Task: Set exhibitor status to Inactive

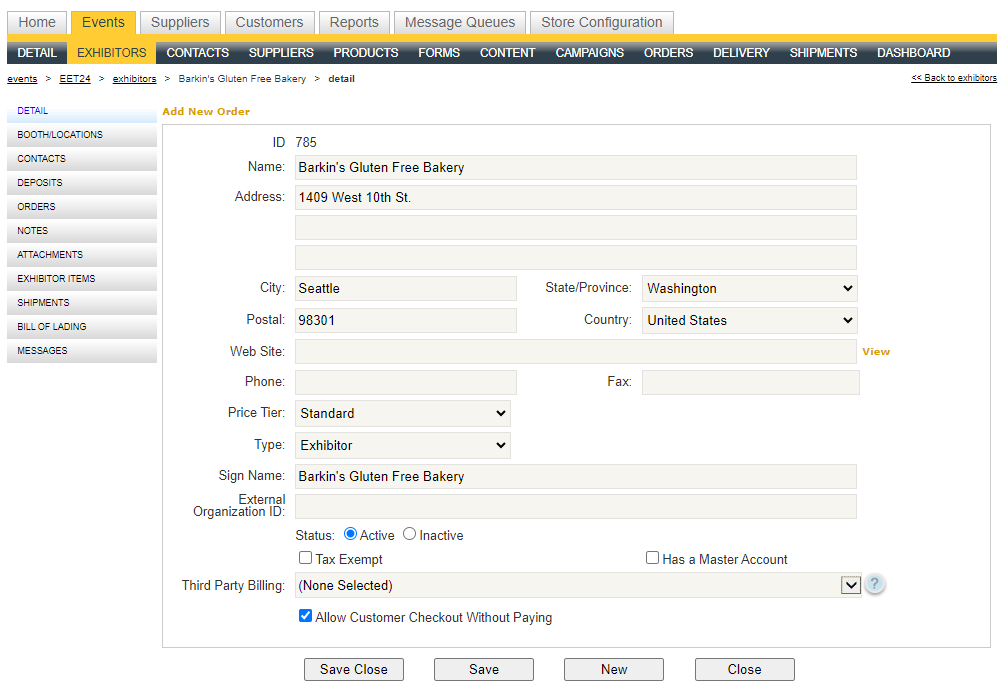Action: point(409,534)
